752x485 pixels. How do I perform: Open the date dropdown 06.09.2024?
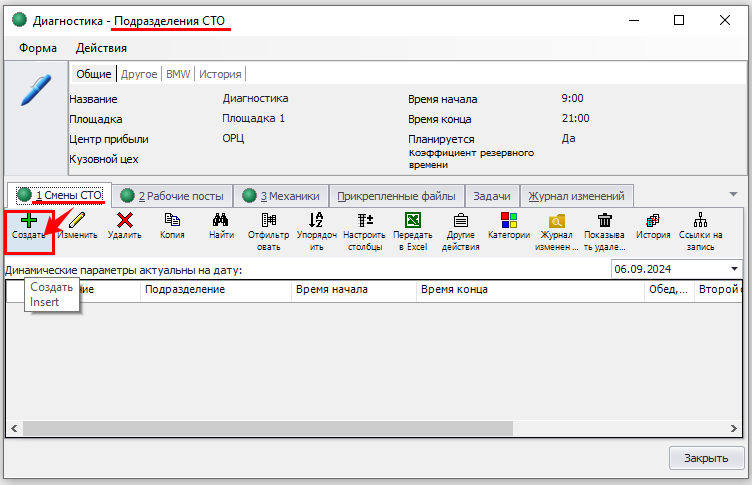pyautogui.click(x=735, y=269)
